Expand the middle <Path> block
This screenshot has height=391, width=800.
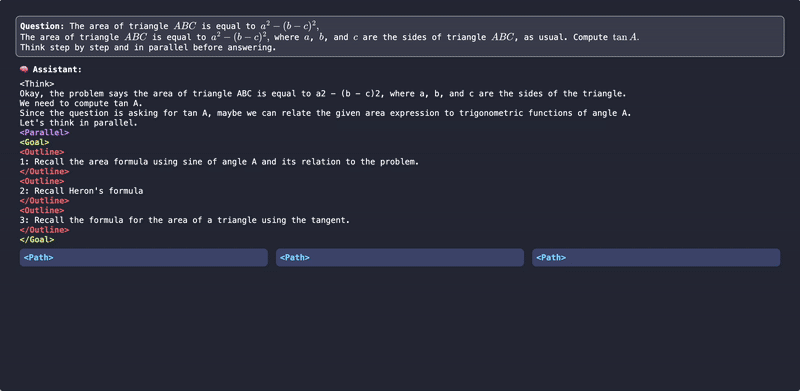point(399,257)
